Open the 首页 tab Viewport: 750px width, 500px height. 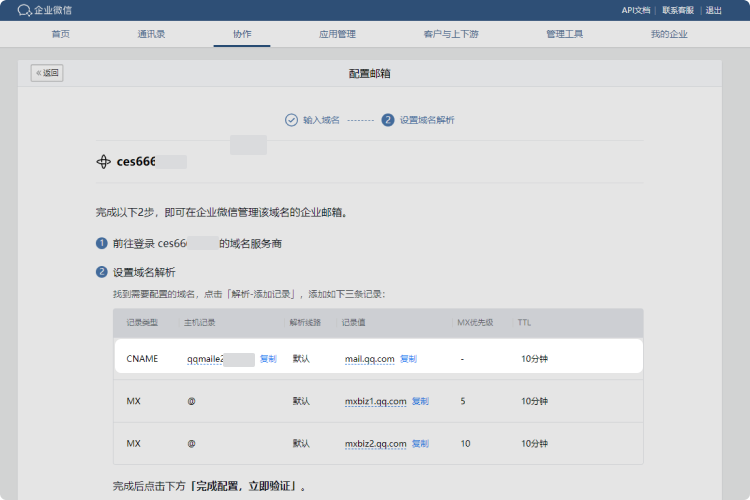(x=61, y=34)
